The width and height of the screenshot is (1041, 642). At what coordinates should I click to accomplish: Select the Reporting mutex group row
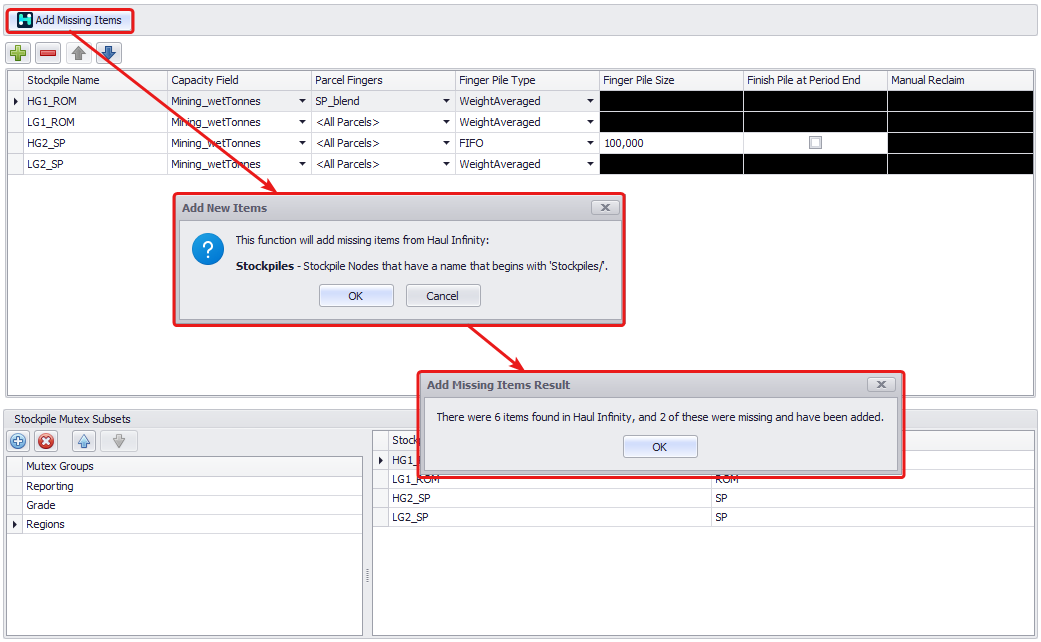(50, 486)
